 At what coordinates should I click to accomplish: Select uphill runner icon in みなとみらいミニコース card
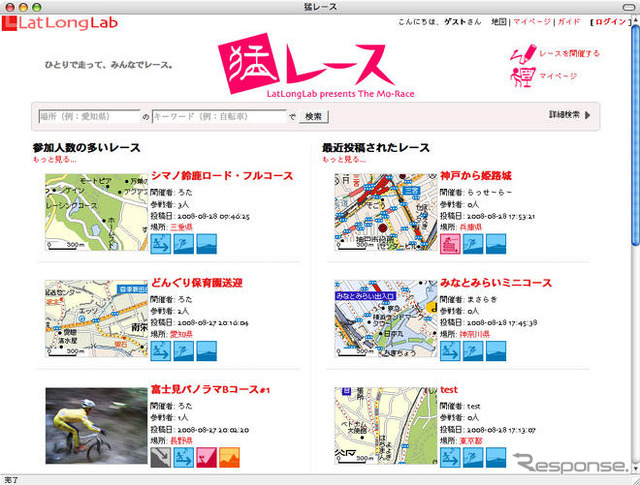(x=473, y=351)
